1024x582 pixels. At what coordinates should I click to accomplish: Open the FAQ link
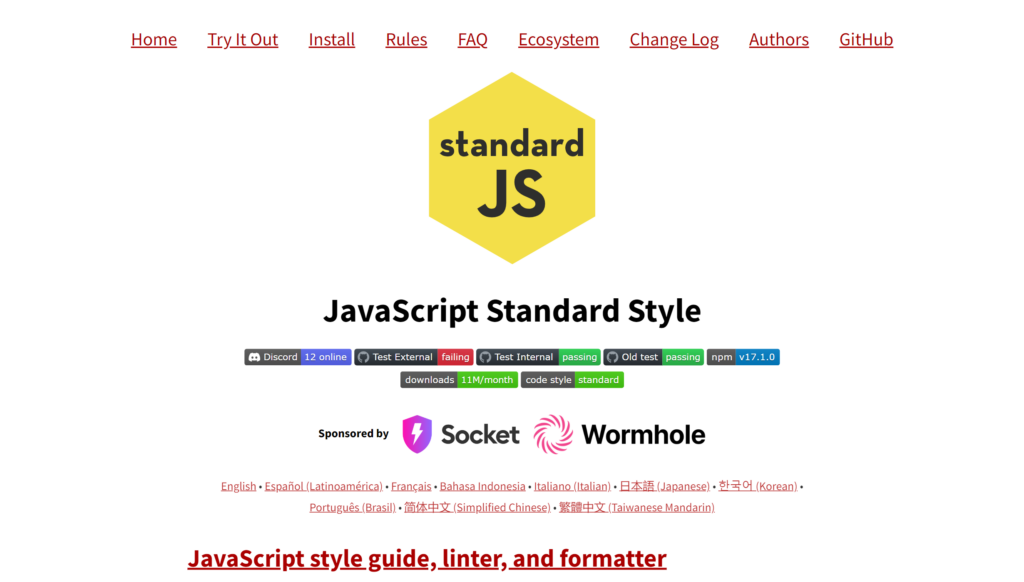tap(472, 39)
